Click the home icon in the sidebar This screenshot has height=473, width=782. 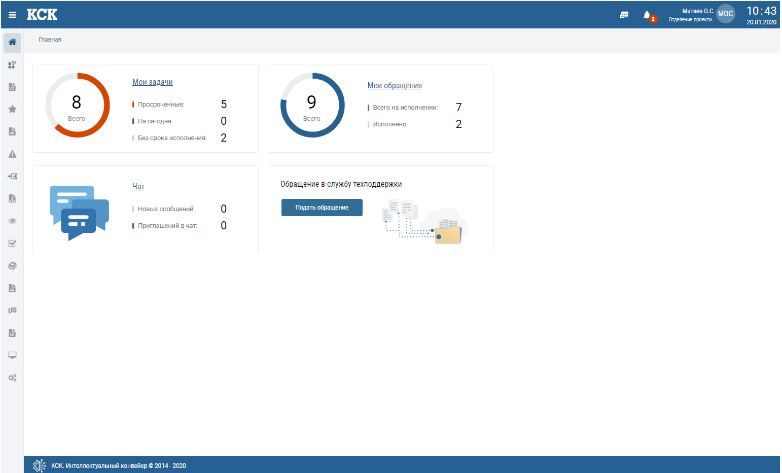(12, 42)
